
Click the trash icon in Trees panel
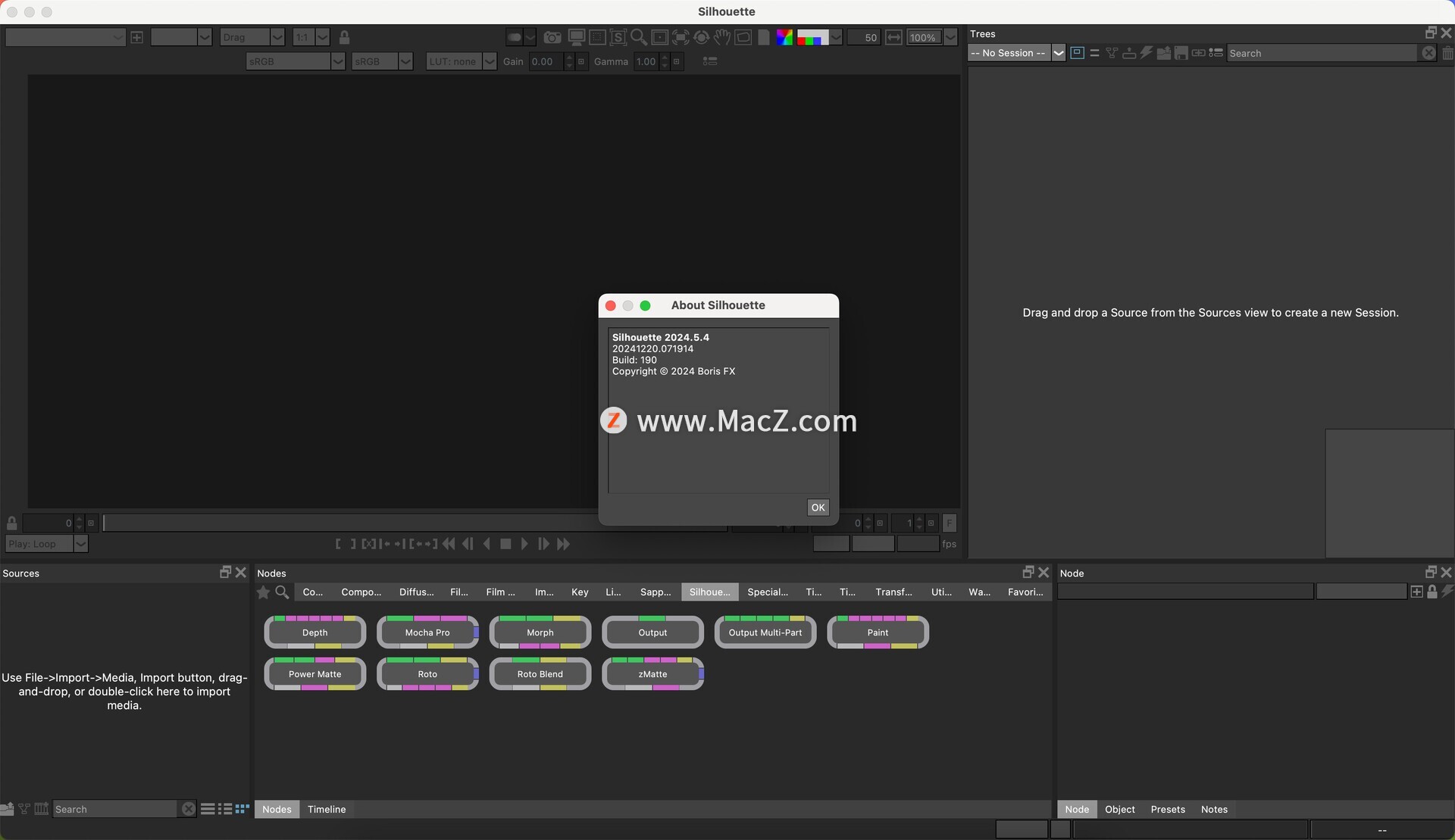[x=1447, y=53]
